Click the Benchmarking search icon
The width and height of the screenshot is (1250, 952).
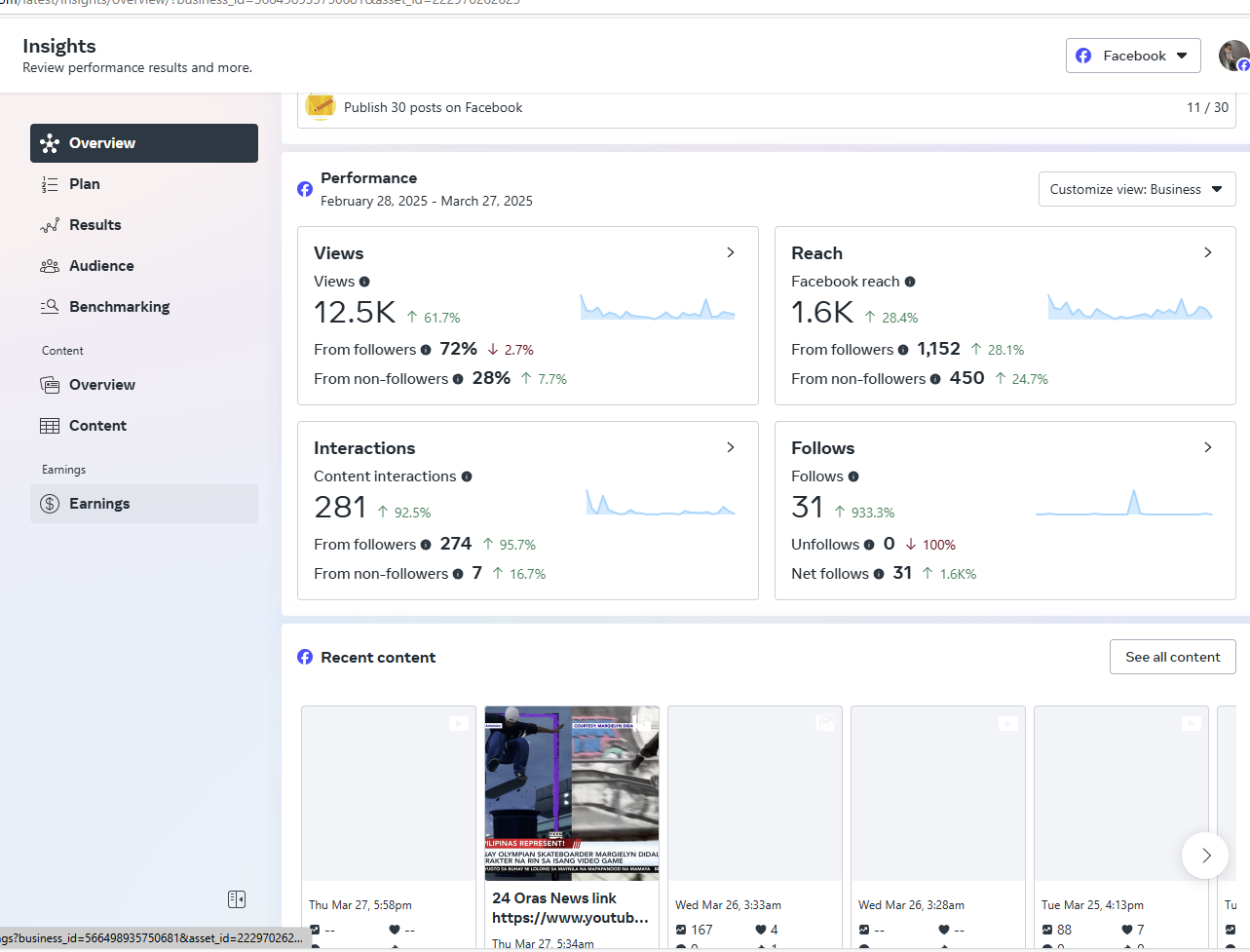point(50,307)
